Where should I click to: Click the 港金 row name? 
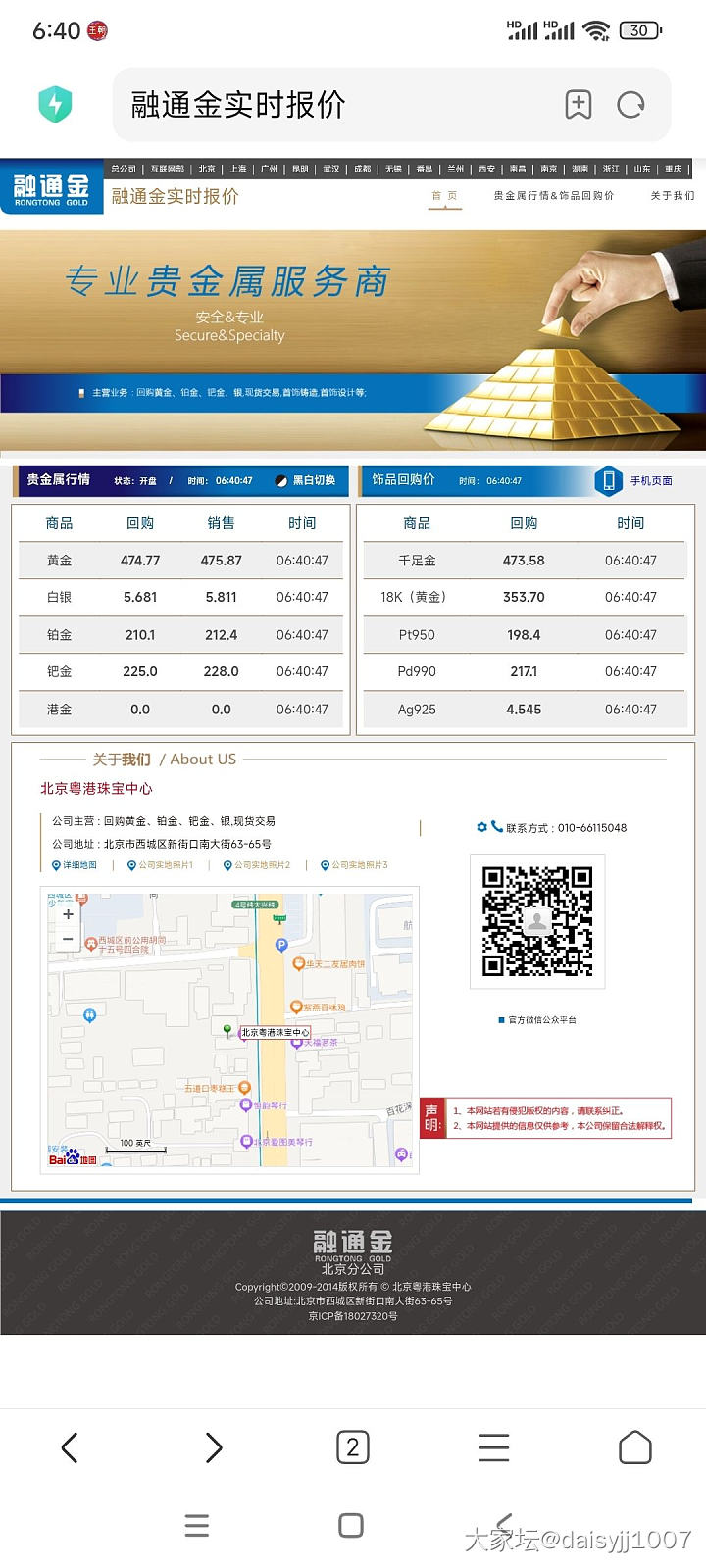point(60,710)
